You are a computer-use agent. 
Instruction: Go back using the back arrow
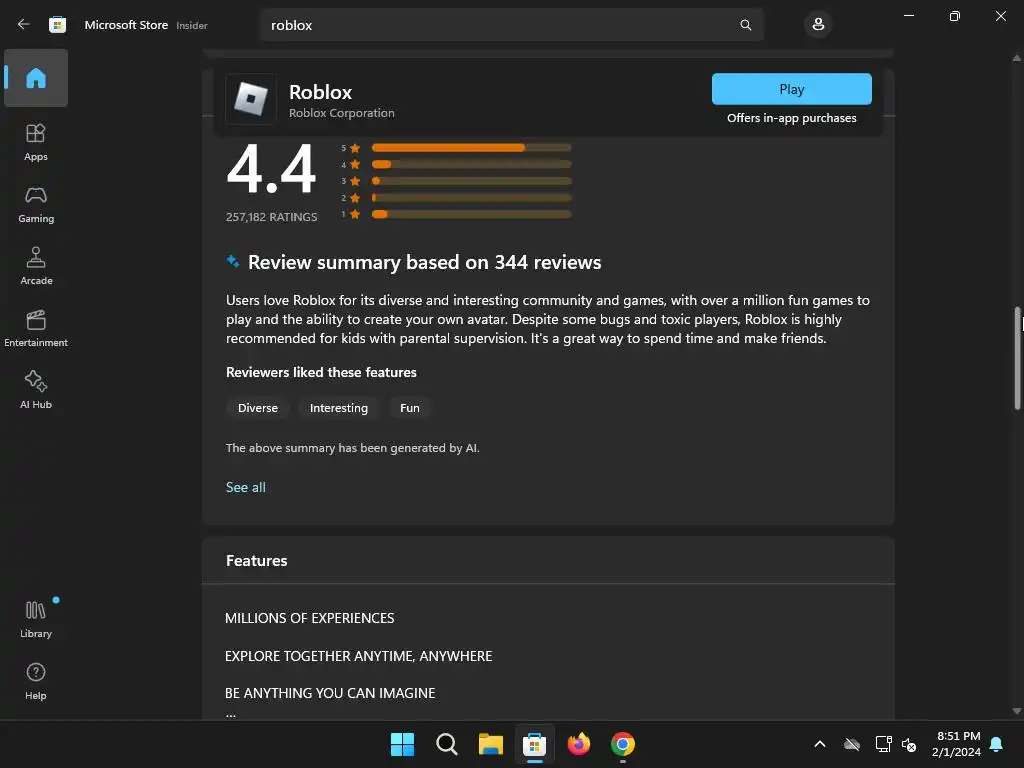(24, 24)
